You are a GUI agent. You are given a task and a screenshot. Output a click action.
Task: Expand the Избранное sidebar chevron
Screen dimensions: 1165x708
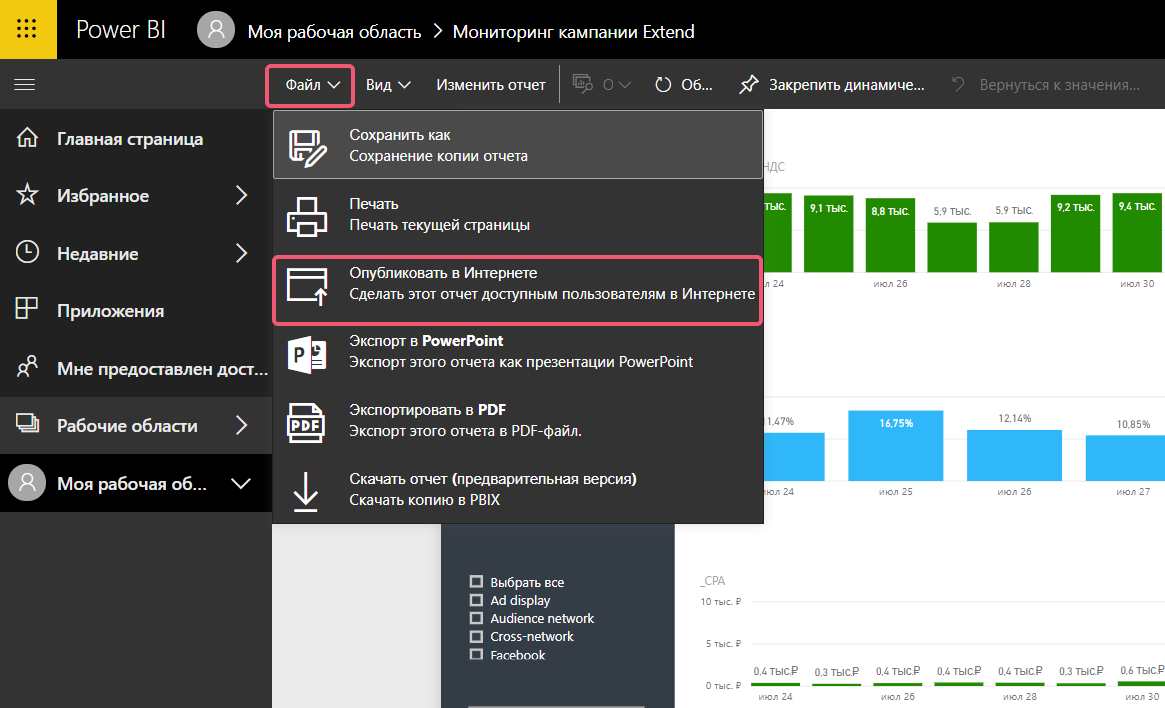tap(241, 196)
